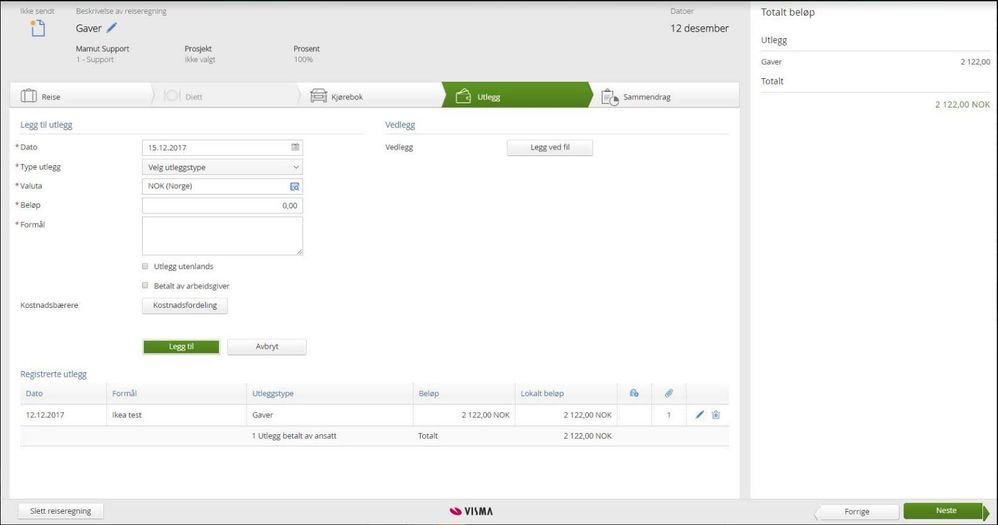Open the Velg utleggstype dropdown
Image resolution: width=998 pixels, height=525 pixels.
coord(222,167)
